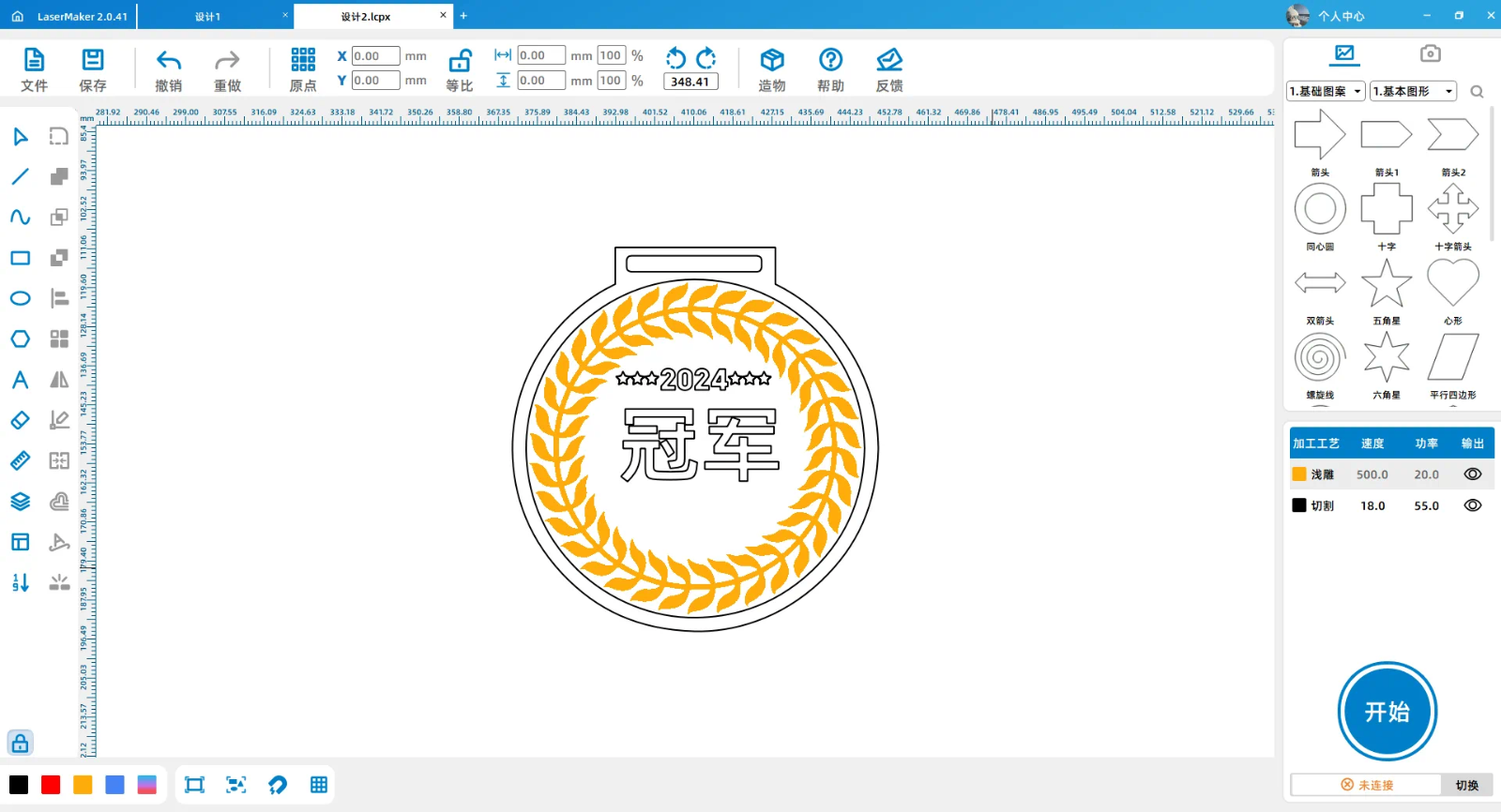Expand the 1.基本图形 subcategory dropdown
Screen dimensions: 1501x812
[1413, 91]
